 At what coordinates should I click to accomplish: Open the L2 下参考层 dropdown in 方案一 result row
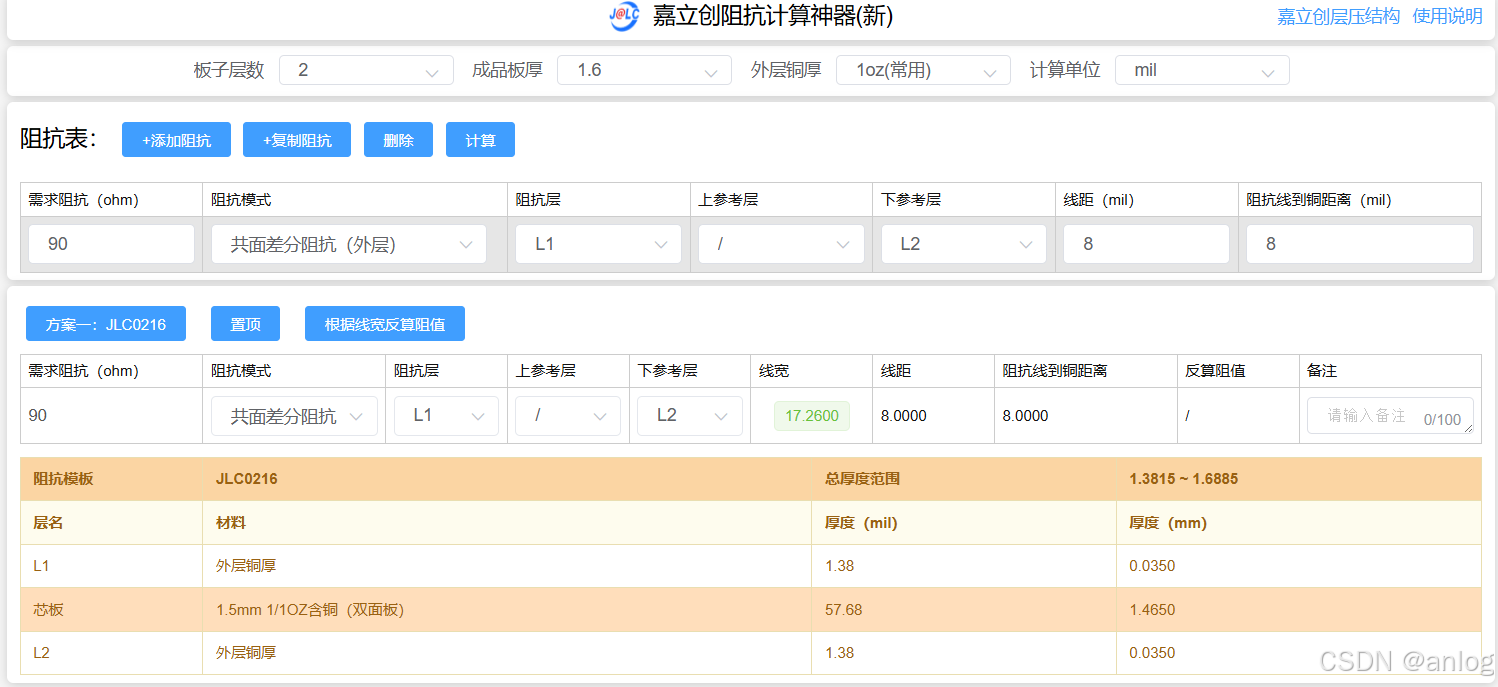point(690,416)
